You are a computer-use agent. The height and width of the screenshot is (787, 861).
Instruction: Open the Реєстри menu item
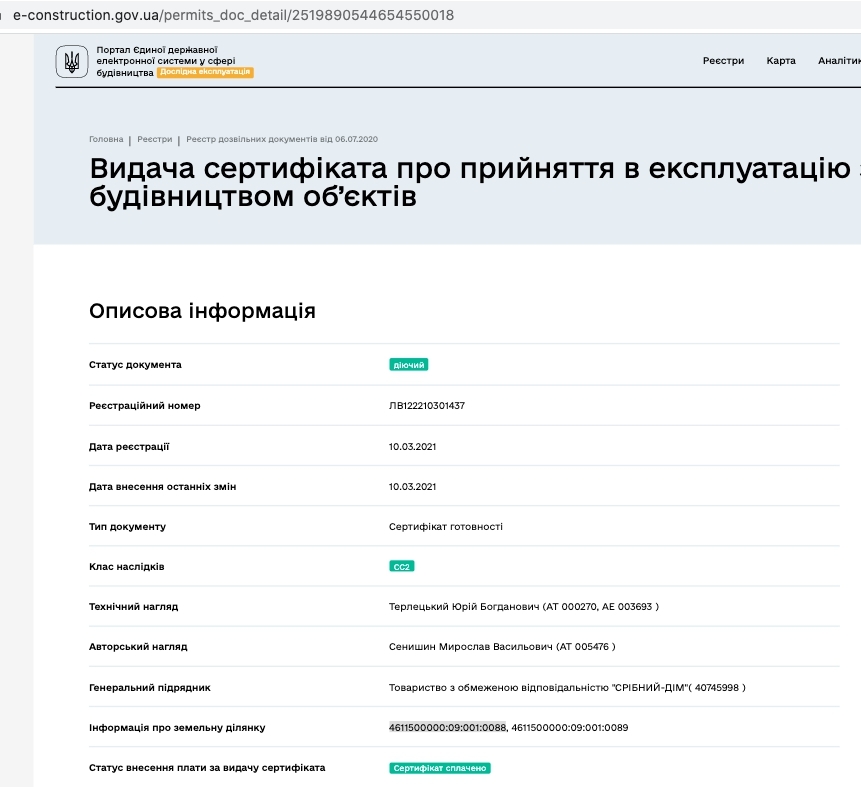pyautogui.click(x=723, y=60)
